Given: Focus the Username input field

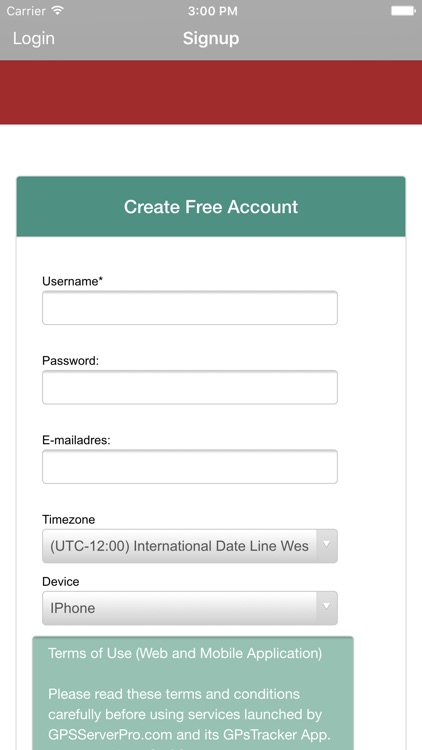Looking at the screenshot, I should [190, 308].
